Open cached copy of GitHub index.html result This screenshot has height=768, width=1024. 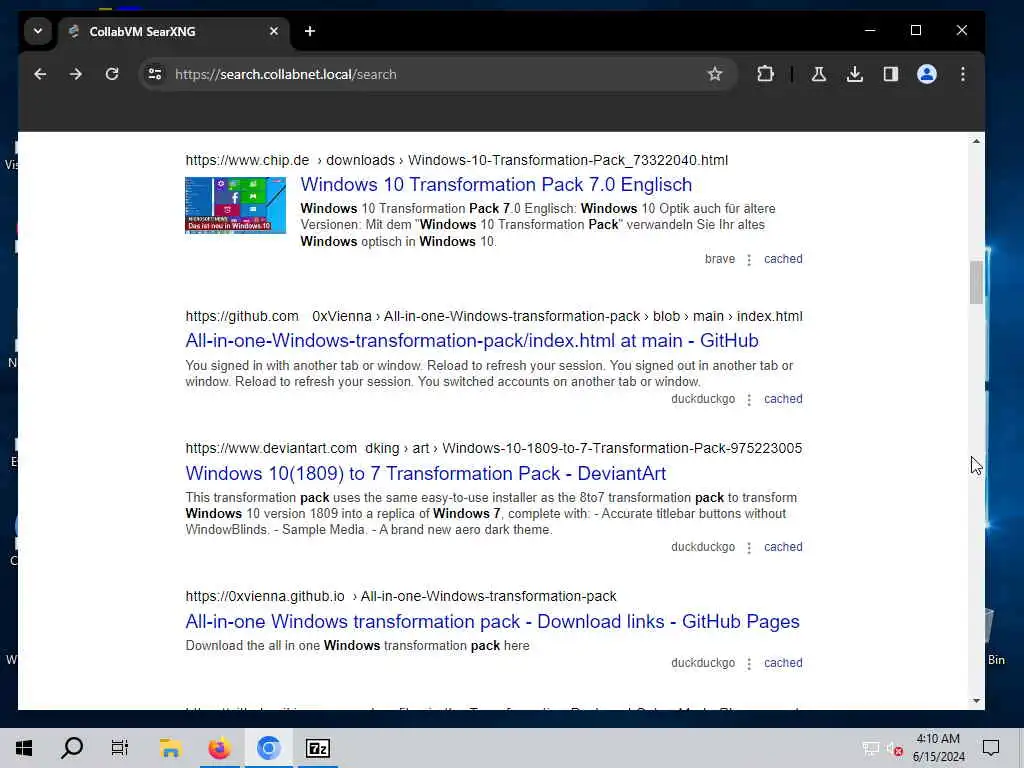(x=783, y=399)
